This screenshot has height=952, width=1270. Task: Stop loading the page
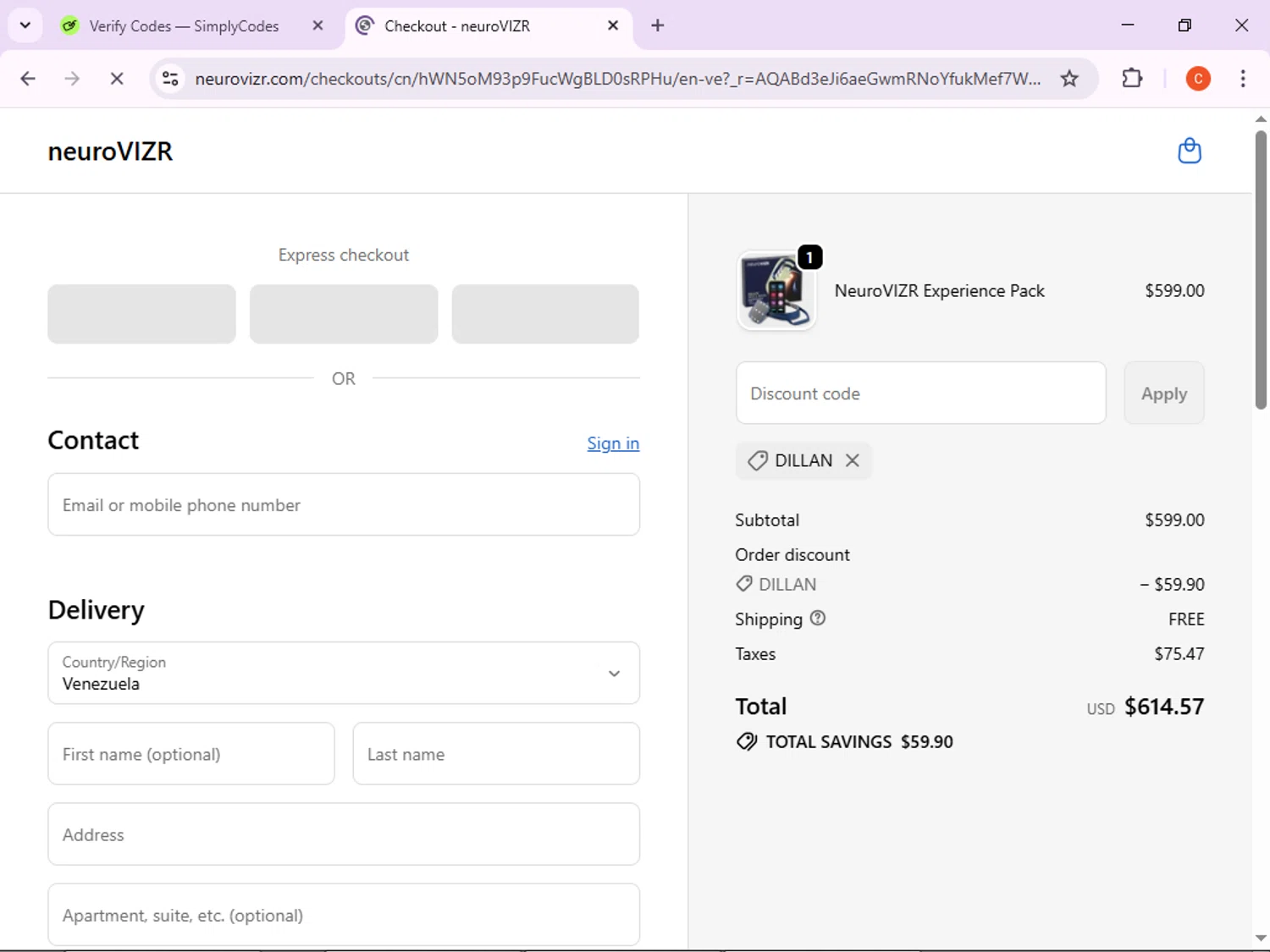click(x=117, y=79)
